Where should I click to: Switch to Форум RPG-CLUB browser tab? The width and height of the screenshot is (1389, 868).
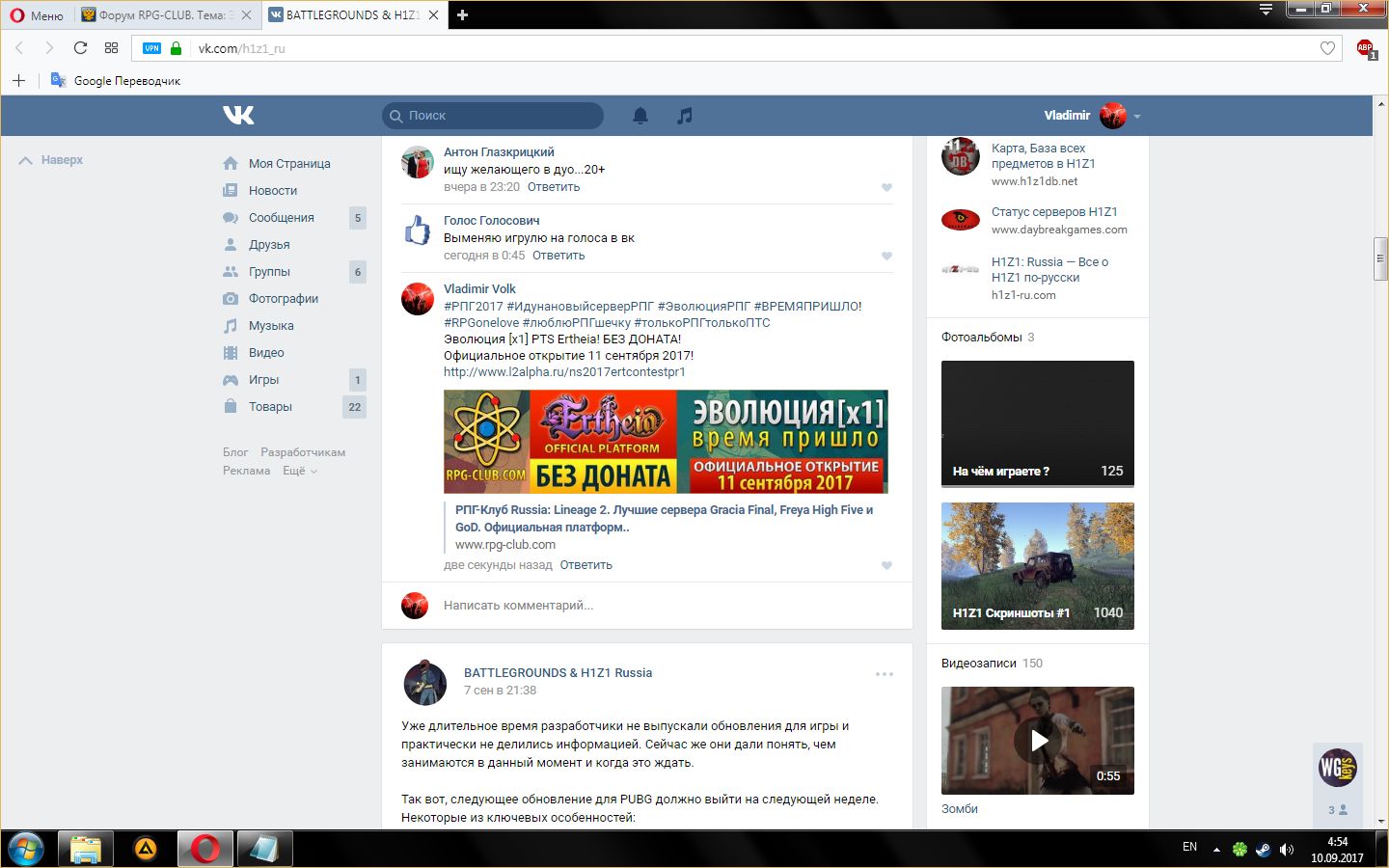165,15
